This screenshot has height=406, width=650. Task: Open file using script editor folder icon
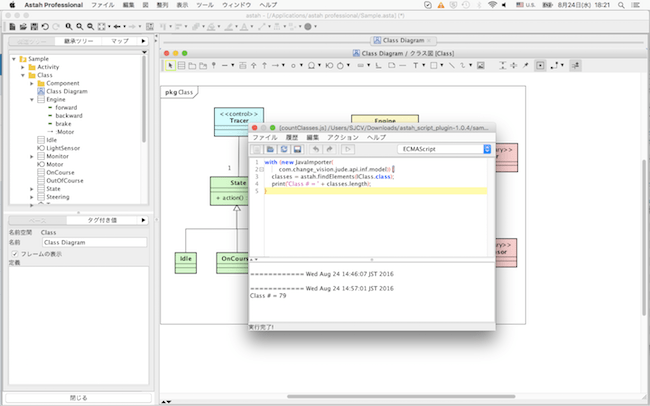(270, 149)
